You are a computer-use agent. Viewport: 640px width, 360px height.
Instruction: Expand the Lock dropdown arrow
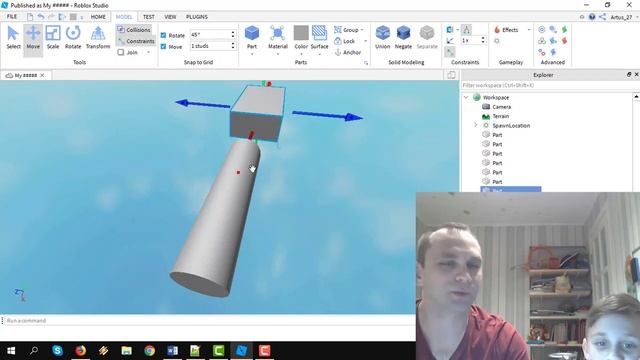pyautogui.click(x=365, y=41)
